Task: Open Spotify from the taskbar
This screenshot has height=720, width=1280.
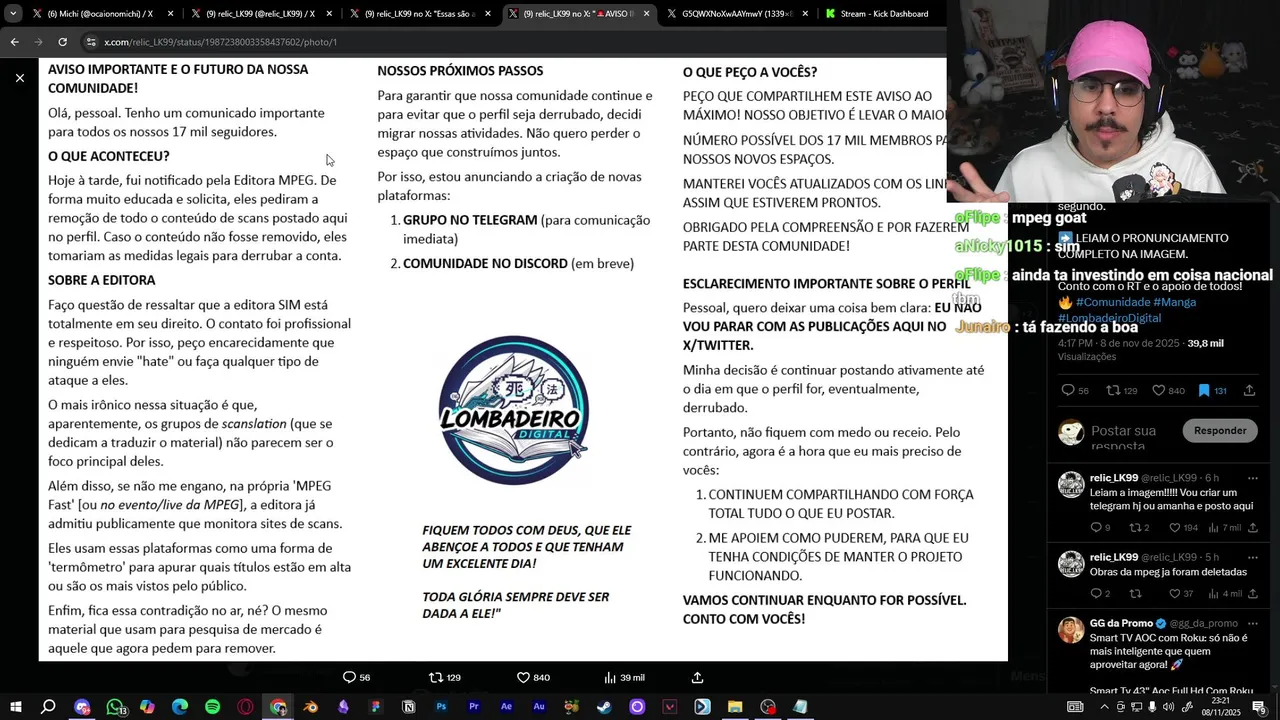Action: point(212,707)
